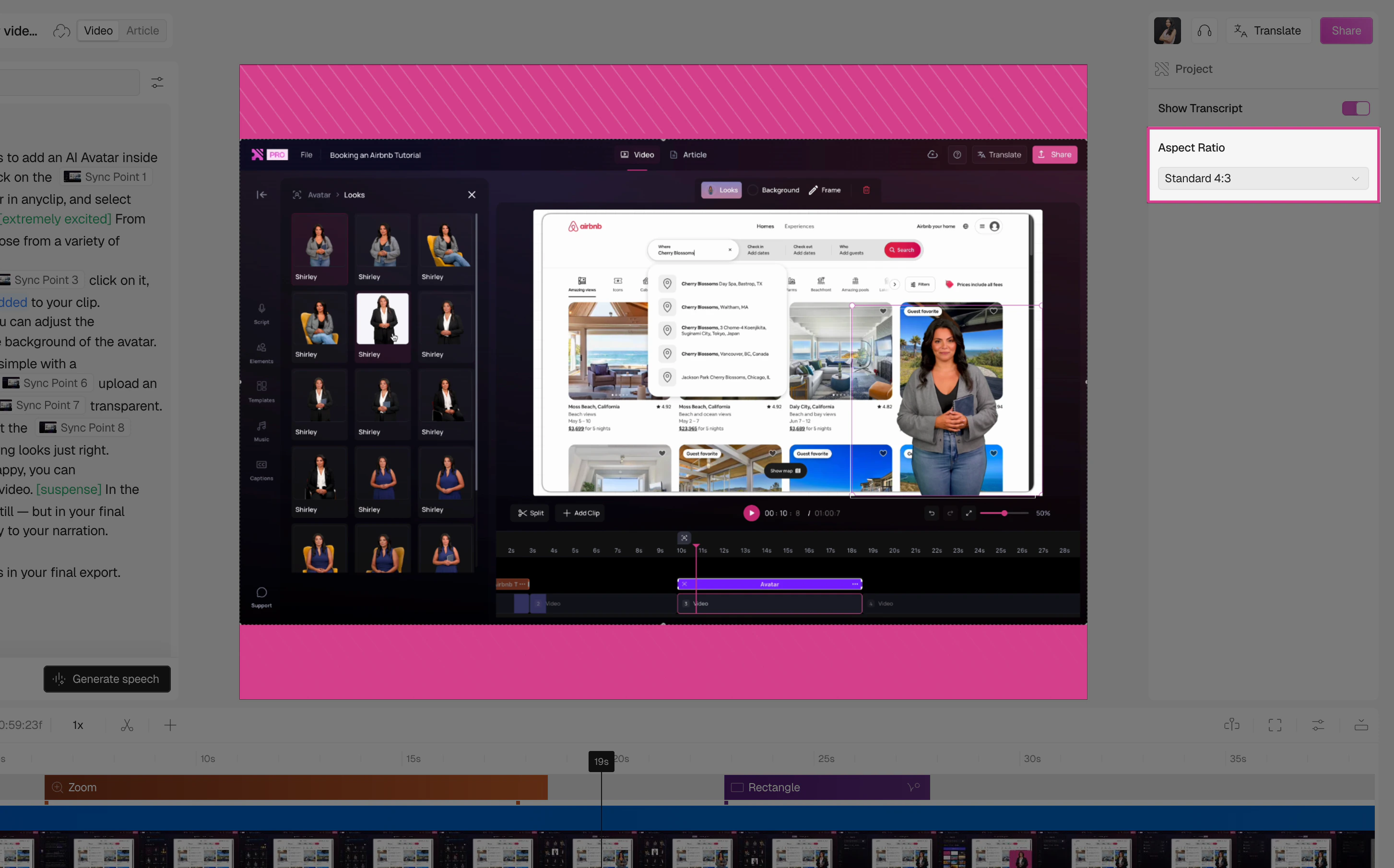Viewport: 1394px width, 868px height.
Task: Select the Zoom clip on timeline
Action: 295,787
